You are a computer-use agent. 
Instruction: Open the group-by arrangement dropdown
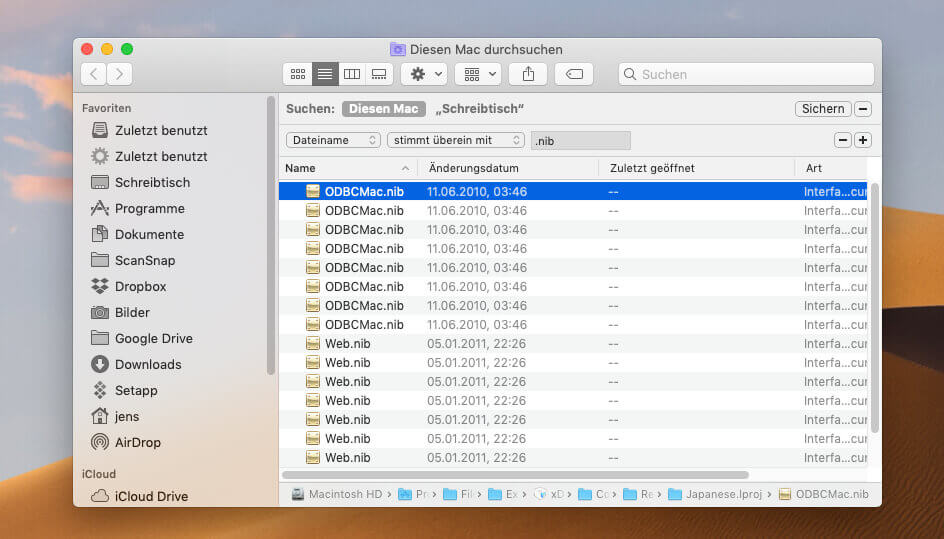pos(478,74)
